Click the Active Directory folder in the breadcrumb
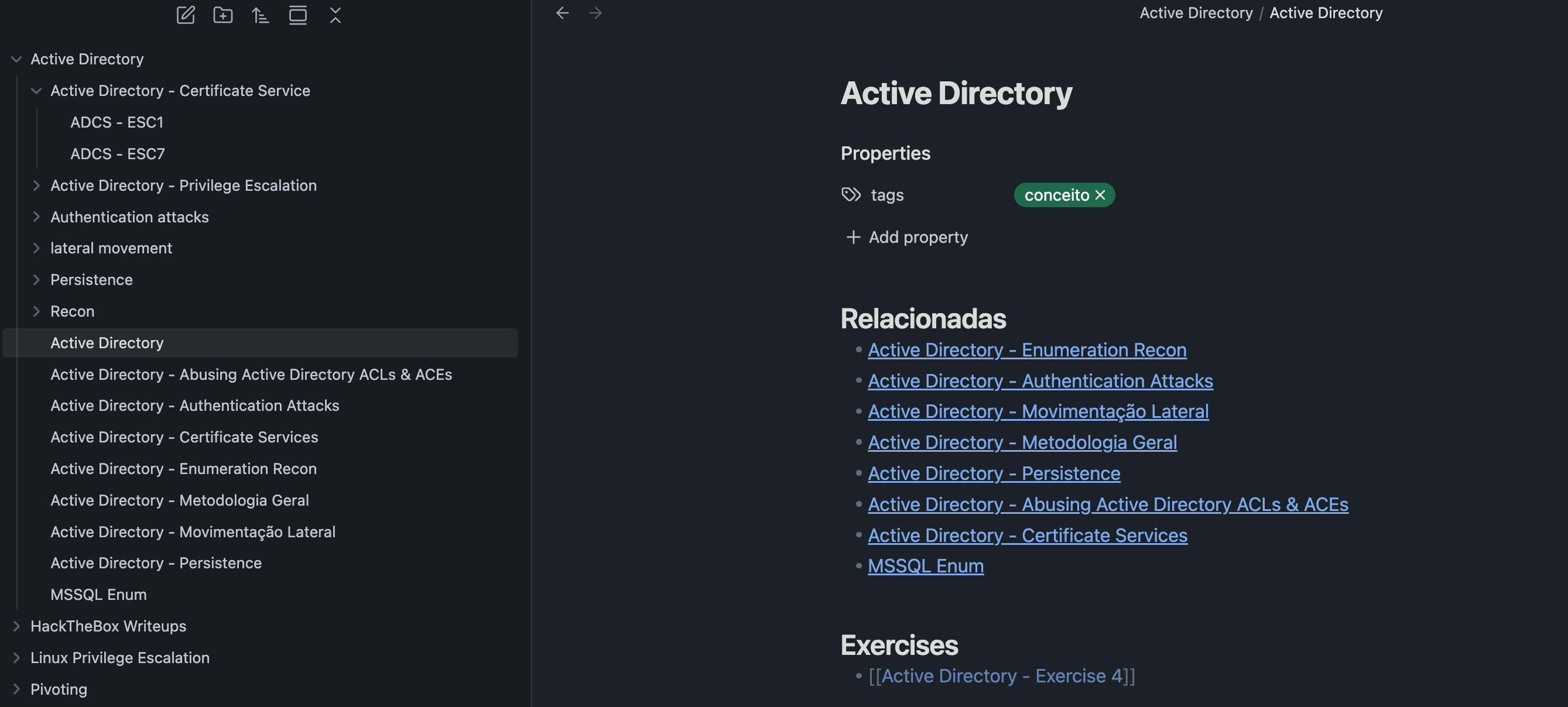 (x=1196, y=13)
